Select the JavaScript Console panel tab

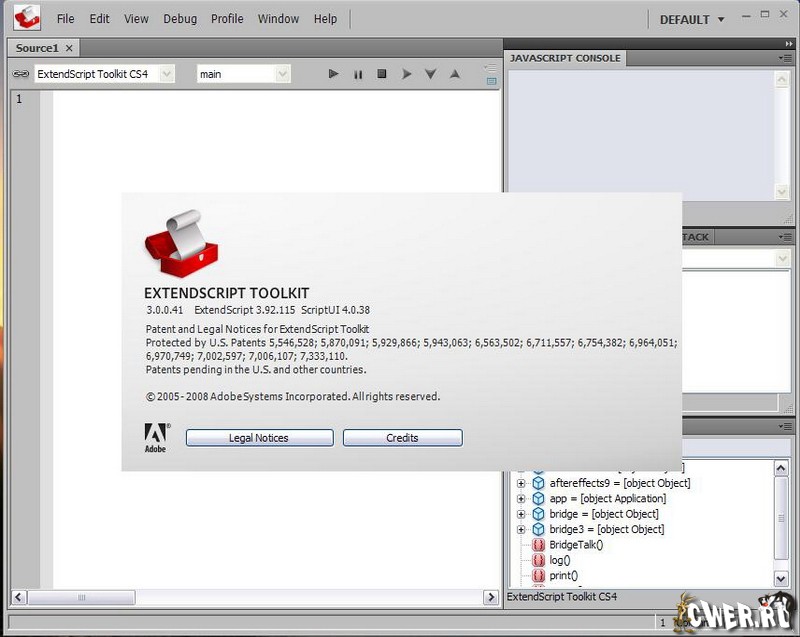tap(565, 58)
